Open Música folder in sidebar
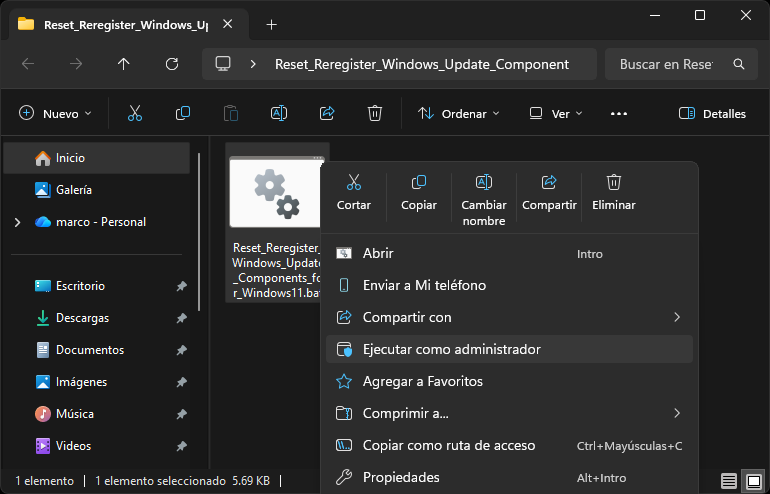 click(x=96, y=414)
